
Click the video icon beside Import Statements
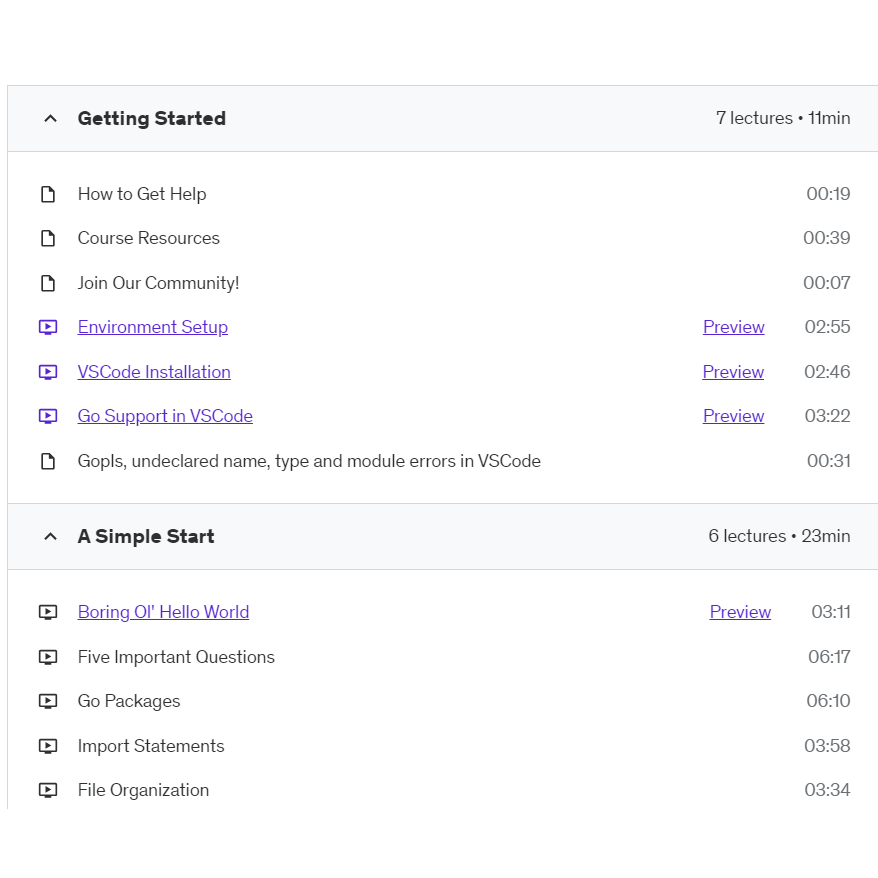[x=48, y=746]
